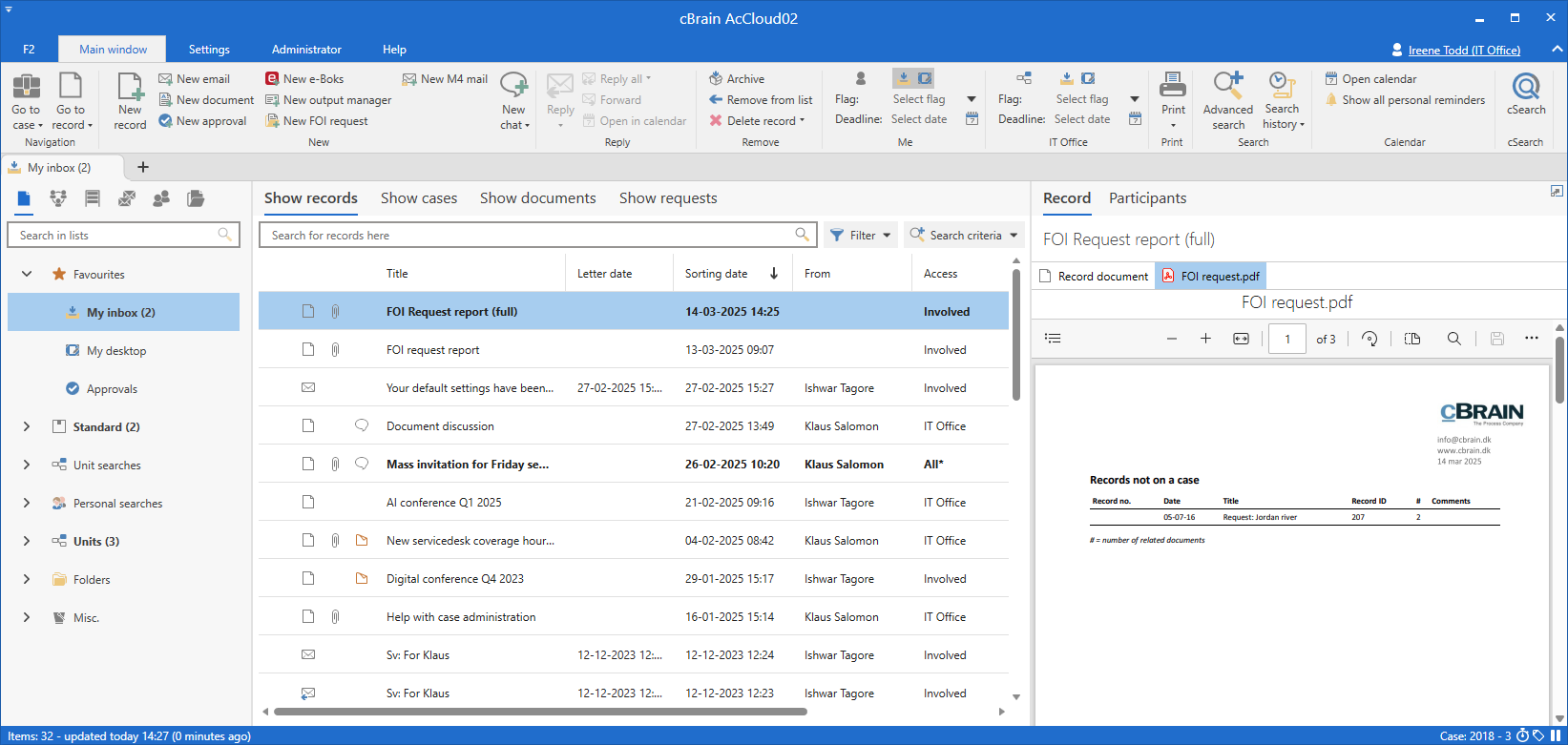Viewport: 1568px width, 745px height.
Task: Zoom in on the PDF preview
Action: (x=1205, y=339)
